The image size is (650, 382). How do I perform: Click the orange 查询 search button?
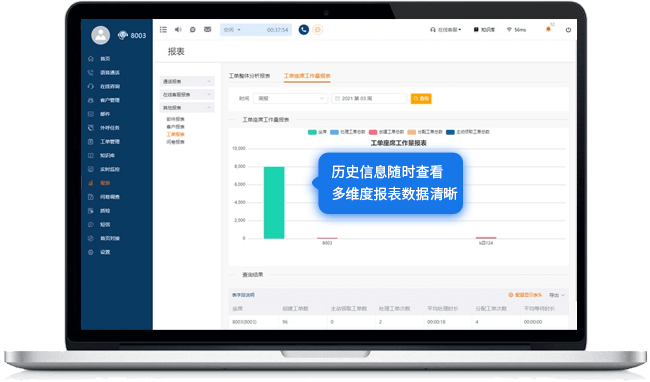(421, 99)
